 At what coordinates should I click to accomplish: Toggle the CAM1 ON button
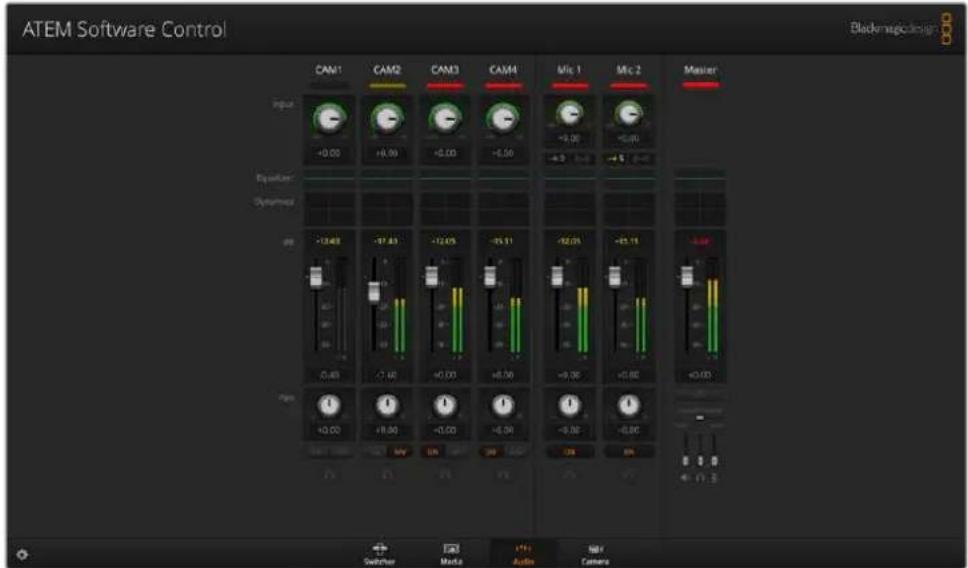point(317,452)
